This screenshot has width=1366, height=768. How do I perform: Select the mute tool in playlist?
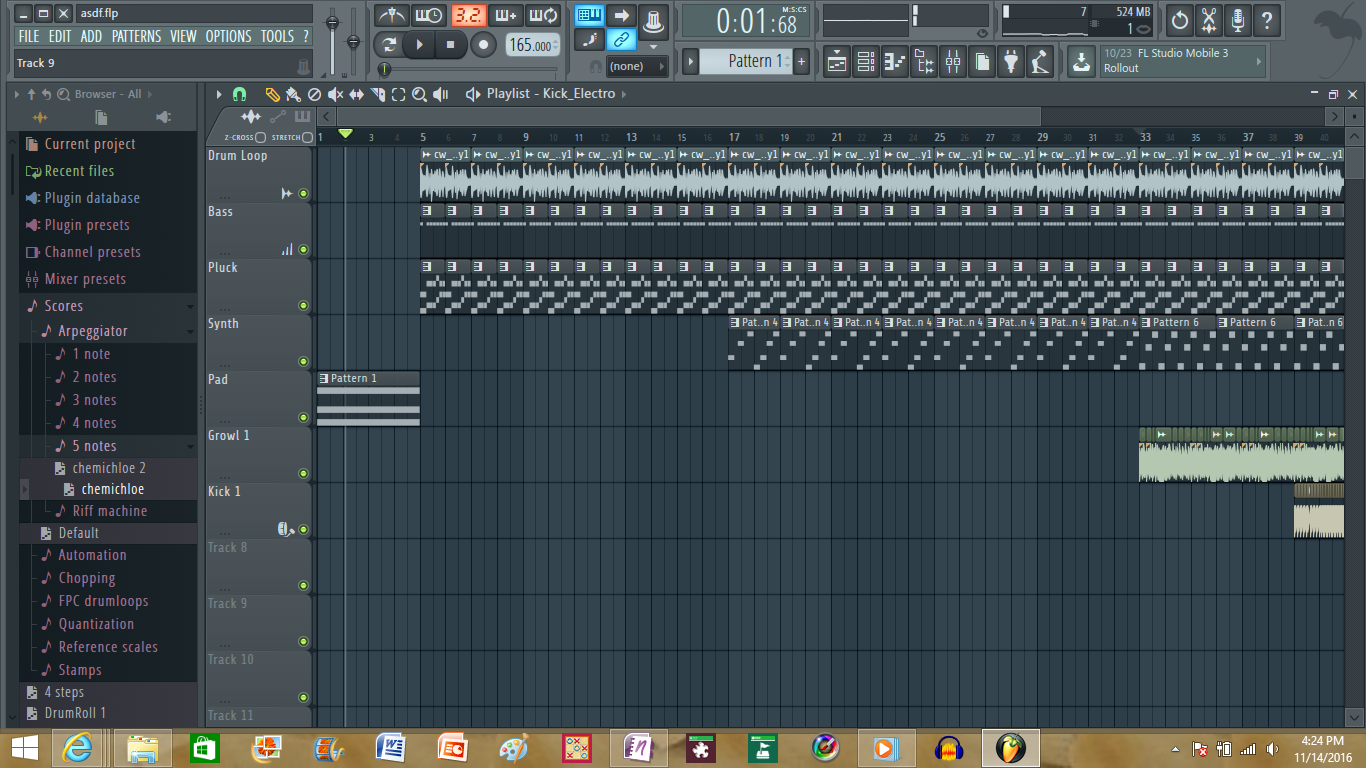335,94
